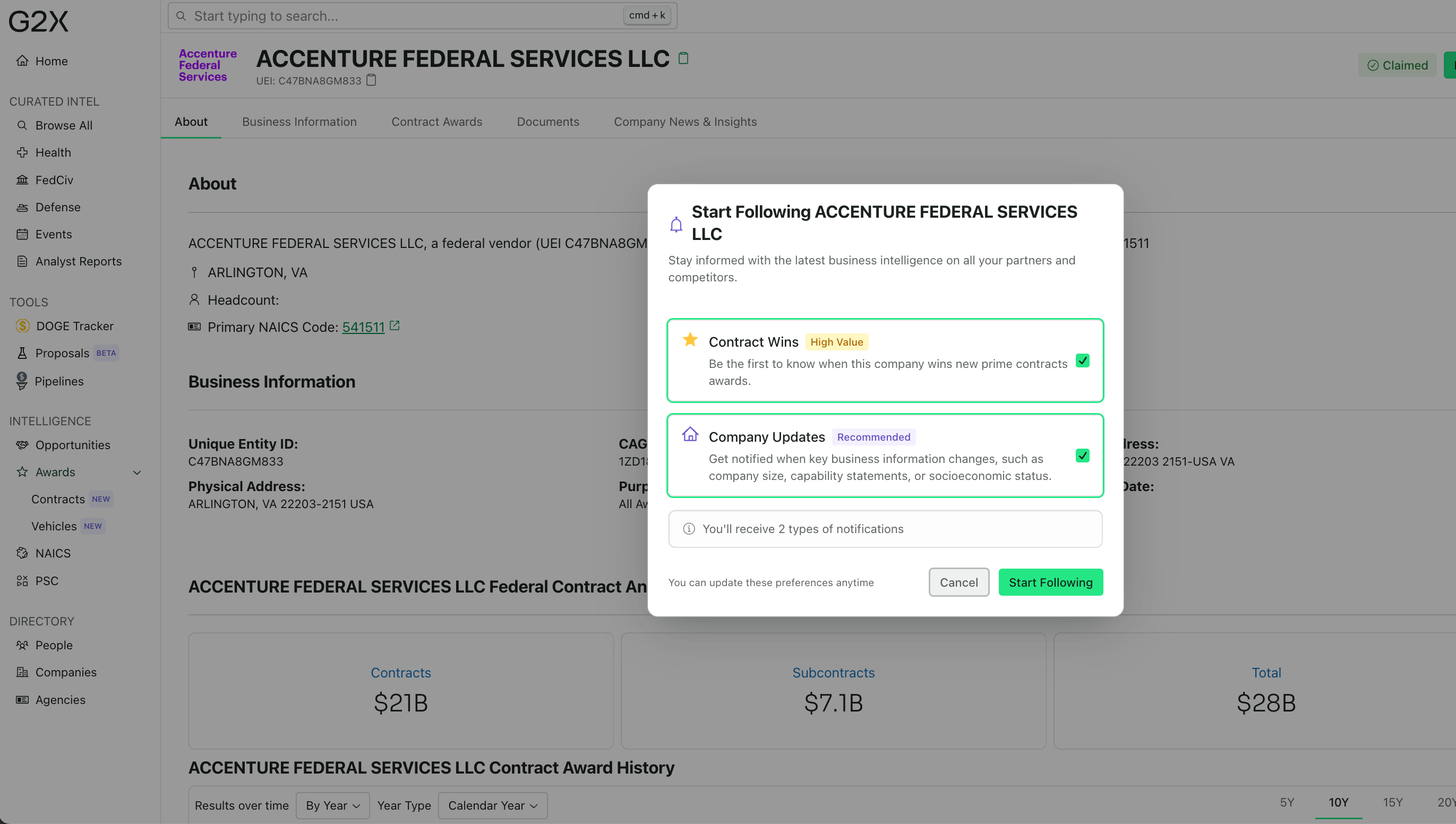Open NAICS code 541511 link
1456x824 pixels.
(363, 327)
